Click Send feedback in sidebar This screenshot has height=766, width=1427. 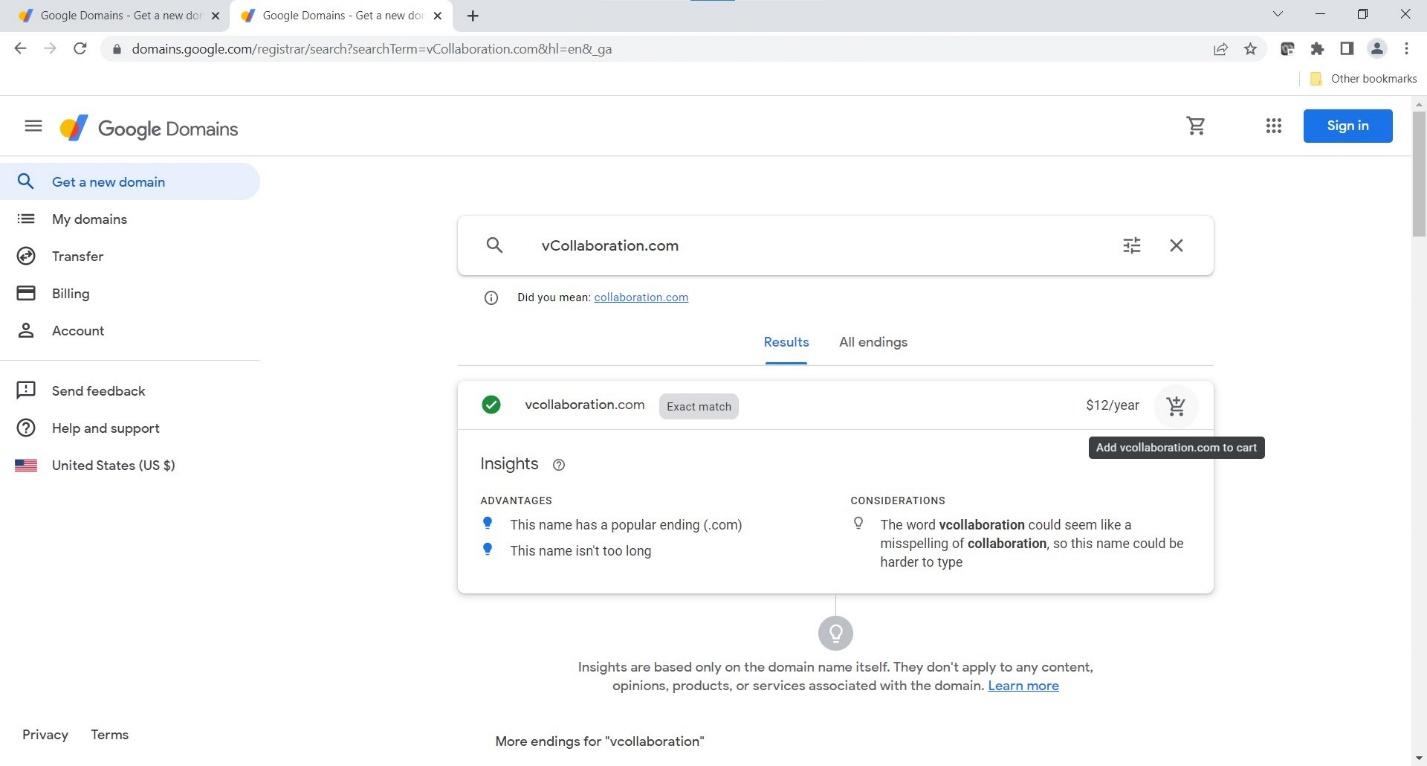click(130, 391)
